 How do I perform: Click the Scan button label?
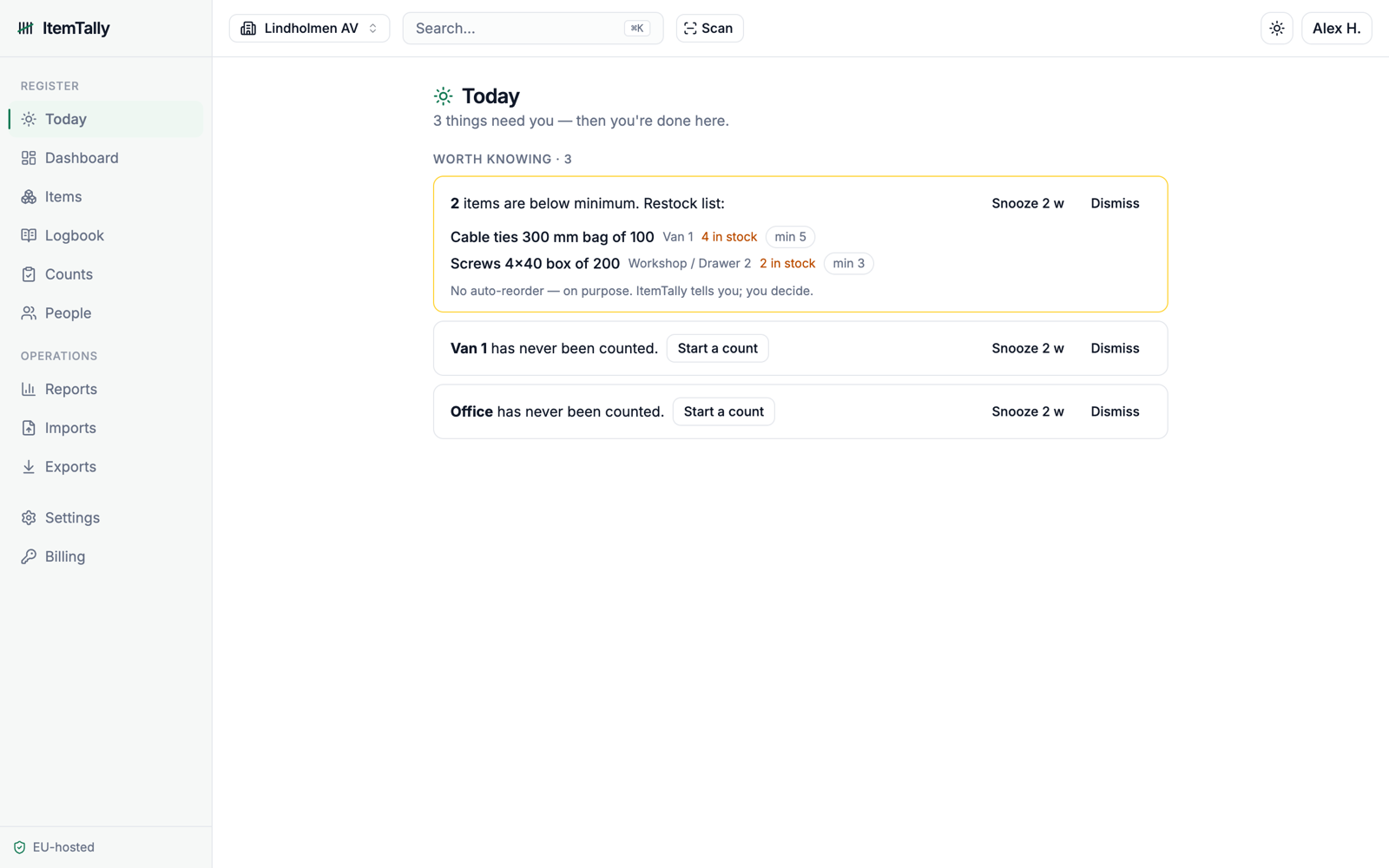[x=717, y=29]
